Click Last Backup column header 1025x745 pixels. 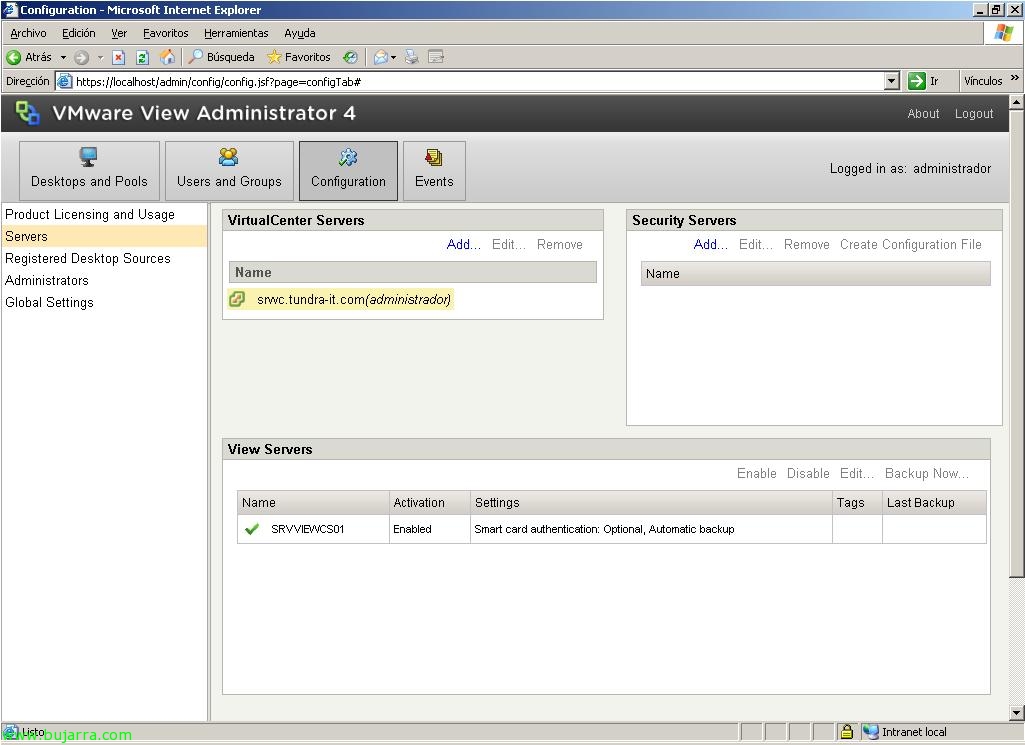[933, 503]
